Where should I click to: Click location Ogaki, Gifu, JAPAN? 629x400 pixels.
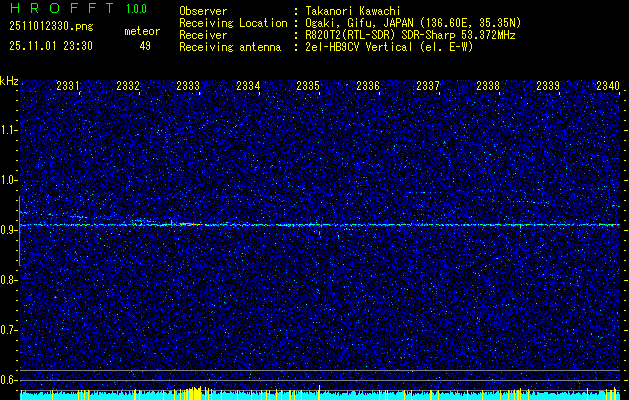359,23
